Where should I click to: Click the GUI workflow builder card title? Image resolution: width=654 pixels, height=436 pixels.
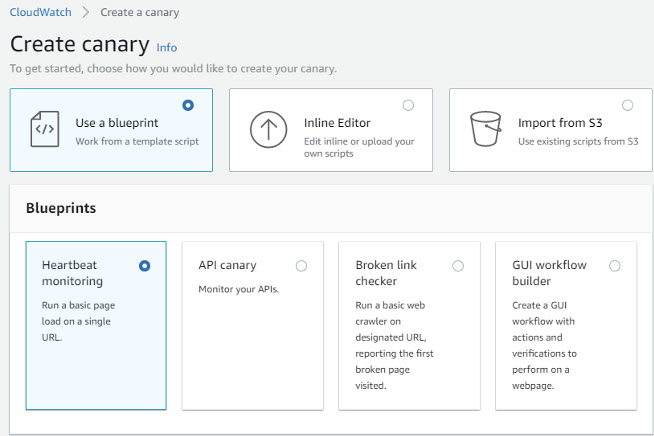pos(549,273)
